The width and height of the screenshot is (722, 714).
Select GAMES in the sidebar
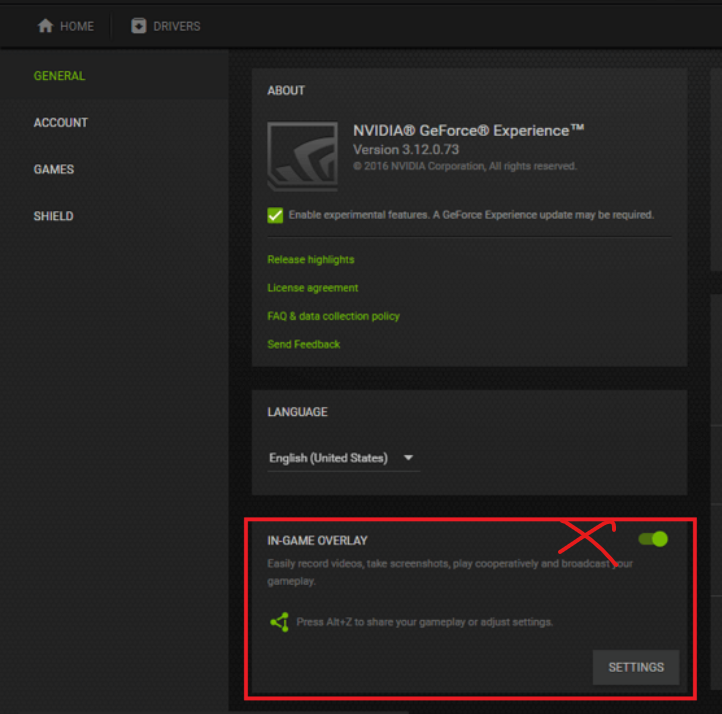[x=54, y=169]
